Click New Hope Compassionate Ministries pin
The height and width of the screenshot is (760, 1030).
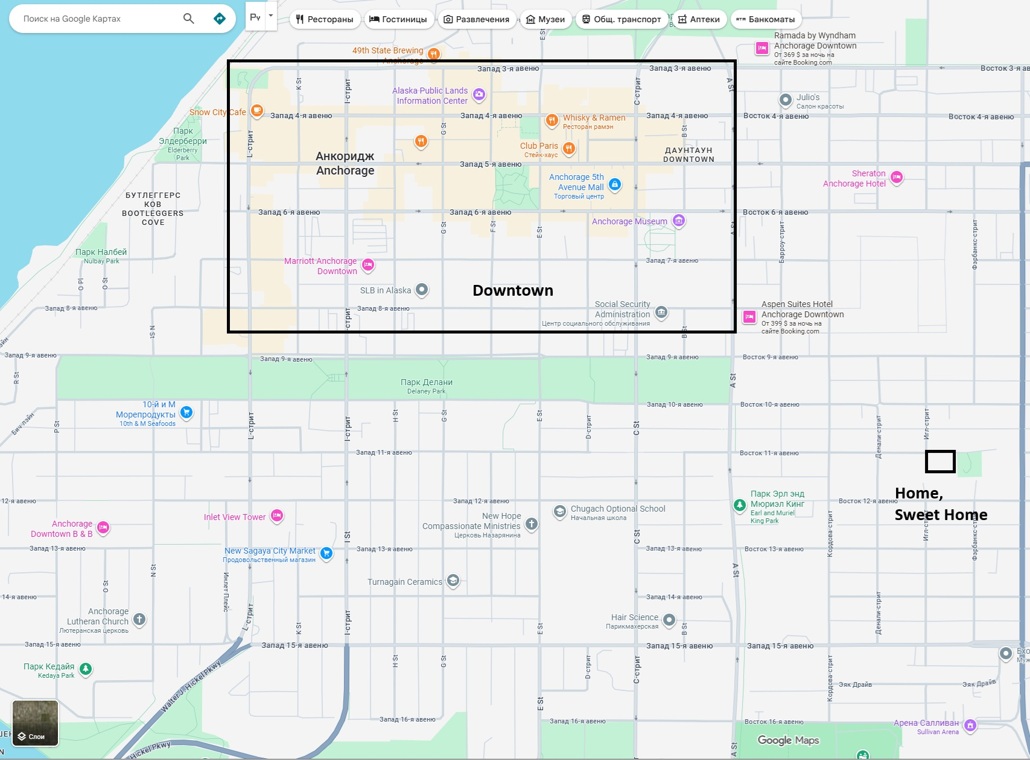click(531, 524)
